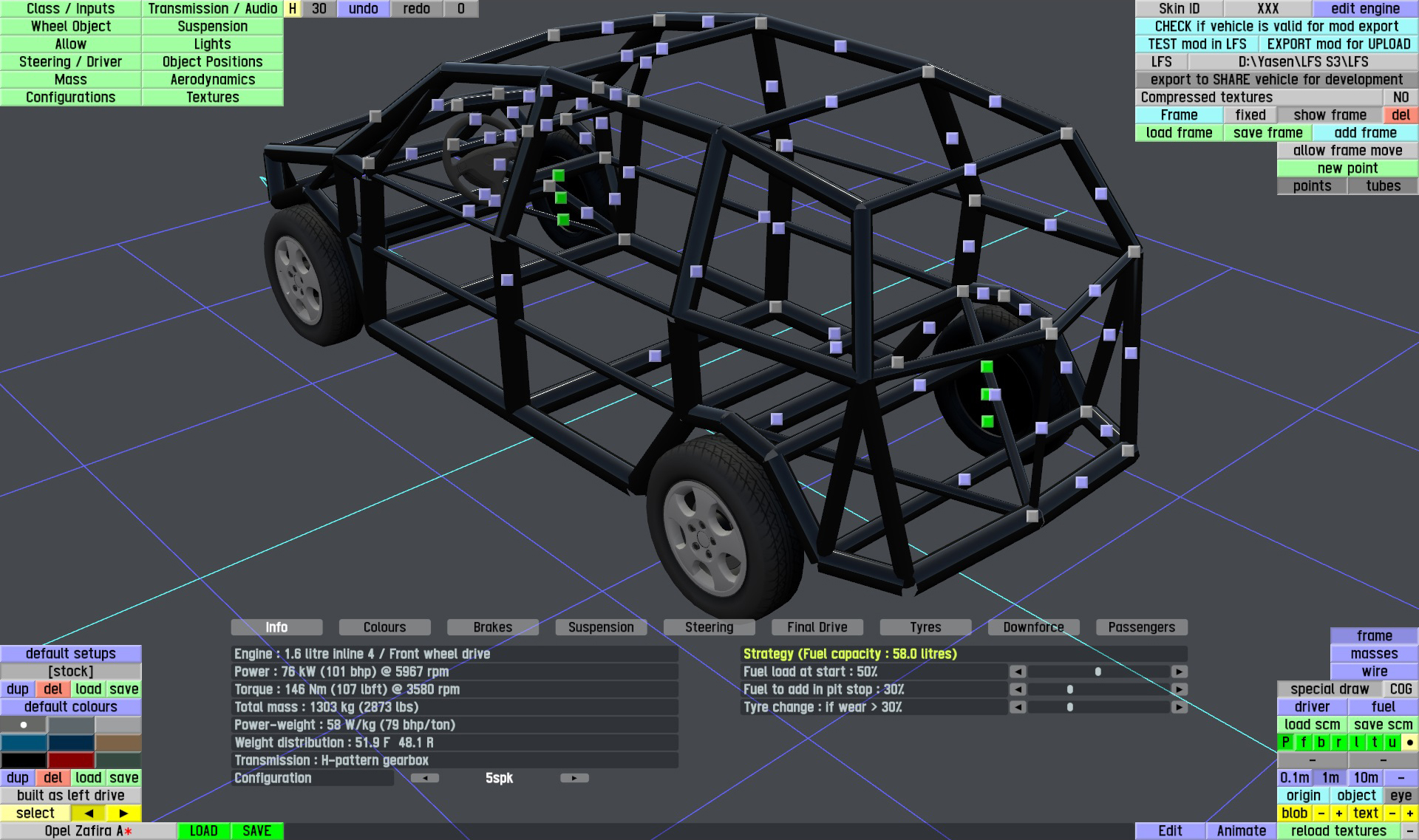Open Aerodynamics editor menu
1419x840 pixels.
pyautogui.click(x=212, y=80)
